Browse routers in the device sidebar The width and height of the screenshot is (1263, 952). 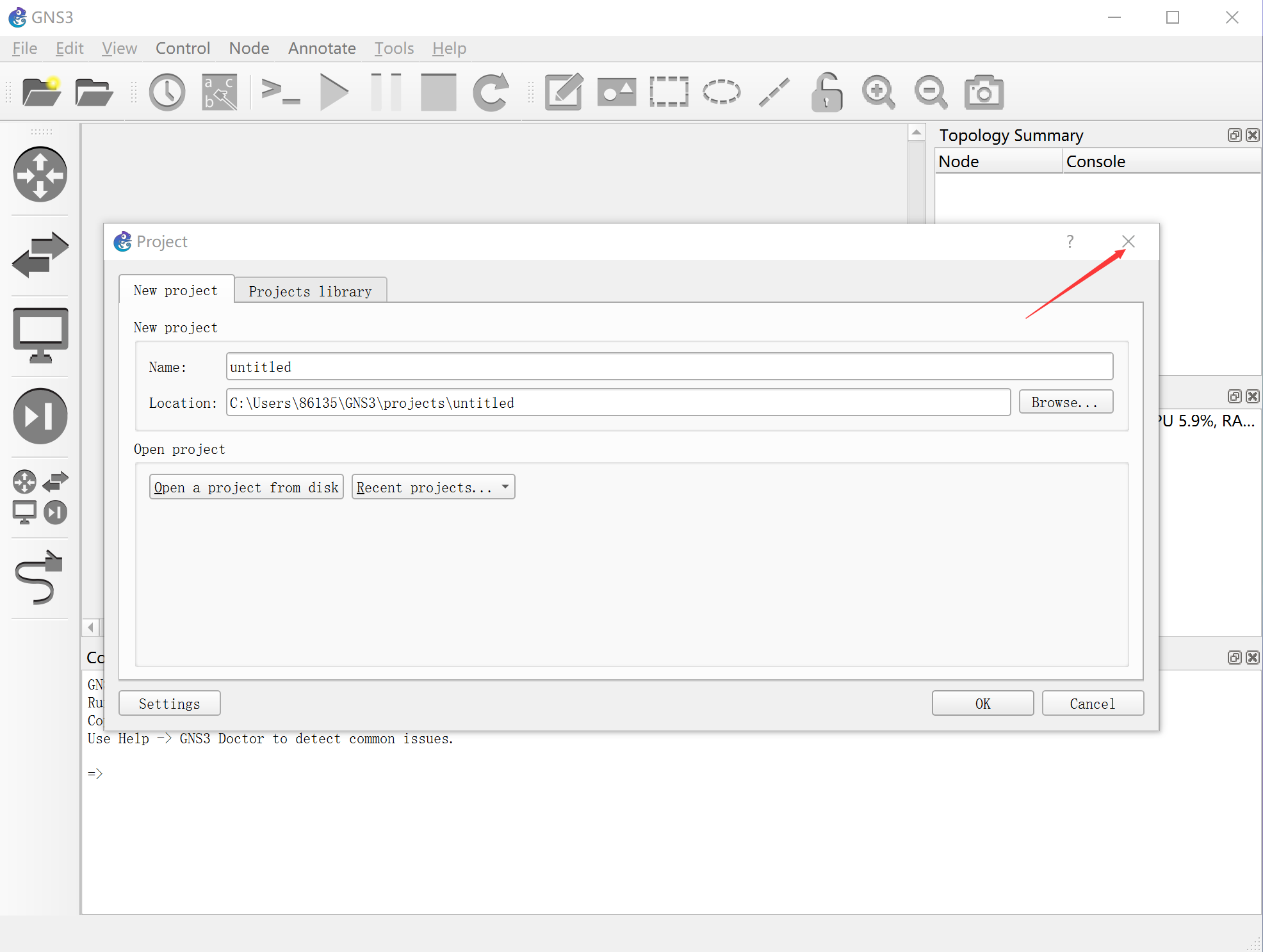[x=40, y=174]
